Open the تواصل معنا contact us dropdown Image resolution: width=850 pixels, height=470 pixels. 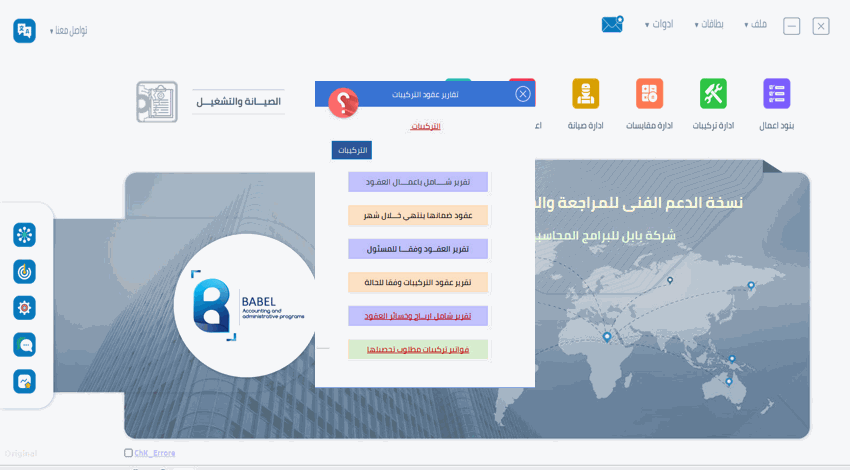click(68, 31)
